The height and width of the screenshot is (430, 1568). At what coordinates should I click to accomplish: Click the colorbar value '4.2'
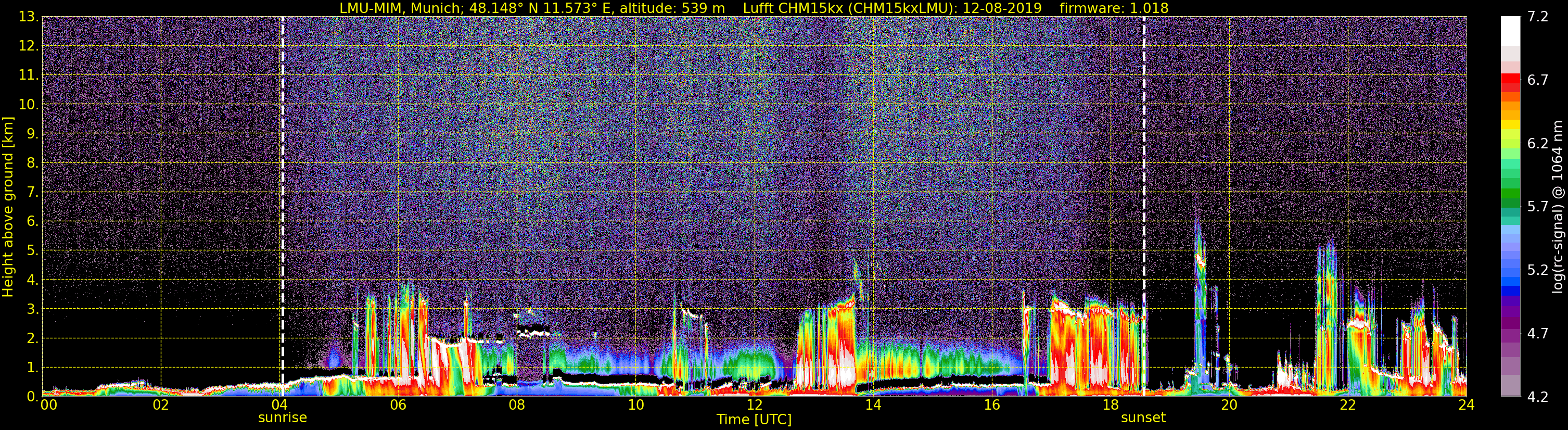click(x=1538, y=397)
